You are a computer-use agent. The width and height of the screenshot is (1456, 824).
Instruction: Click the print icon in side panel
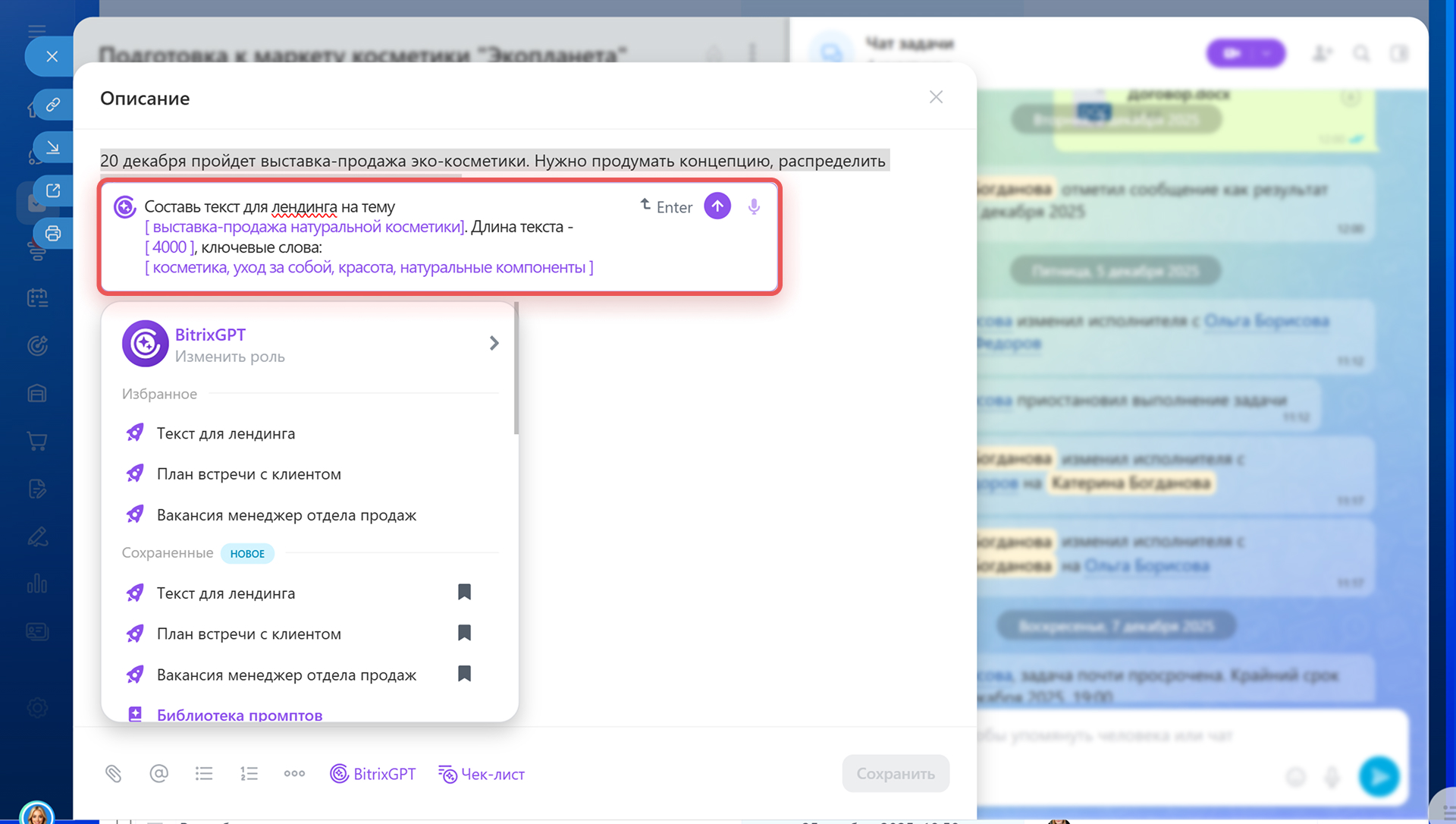[x=53, y=234]
